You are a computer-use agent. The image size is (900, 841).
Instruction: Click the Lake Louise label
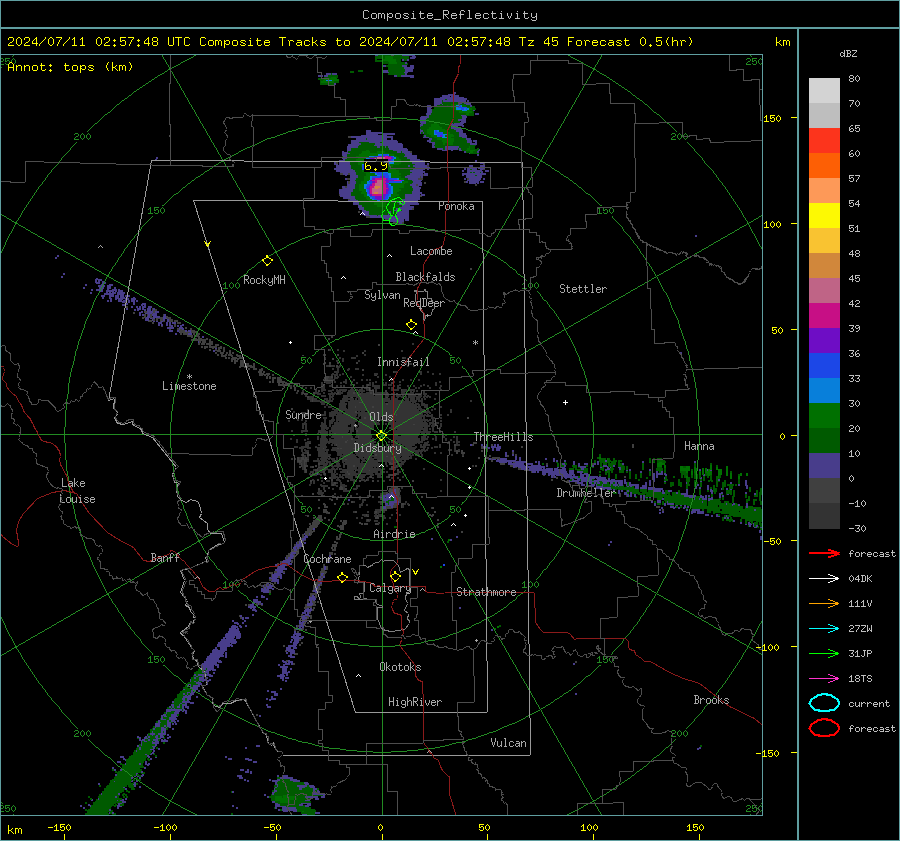click(x=77, y=491)
